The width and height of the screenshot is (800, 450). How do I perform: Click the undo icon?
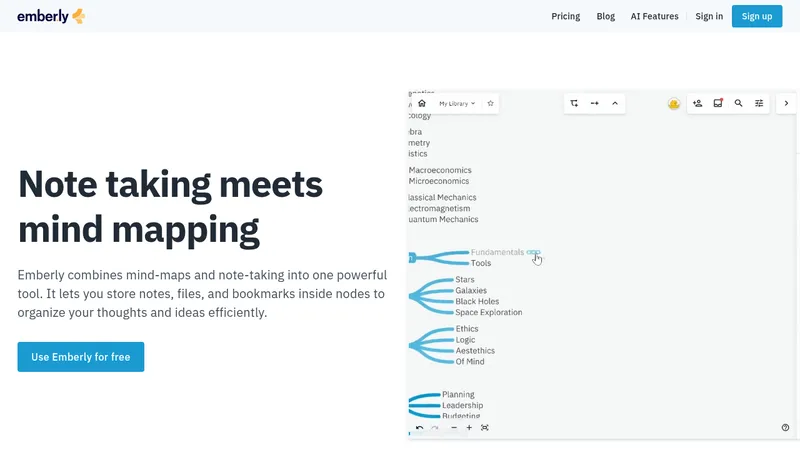tap(419, 428)
